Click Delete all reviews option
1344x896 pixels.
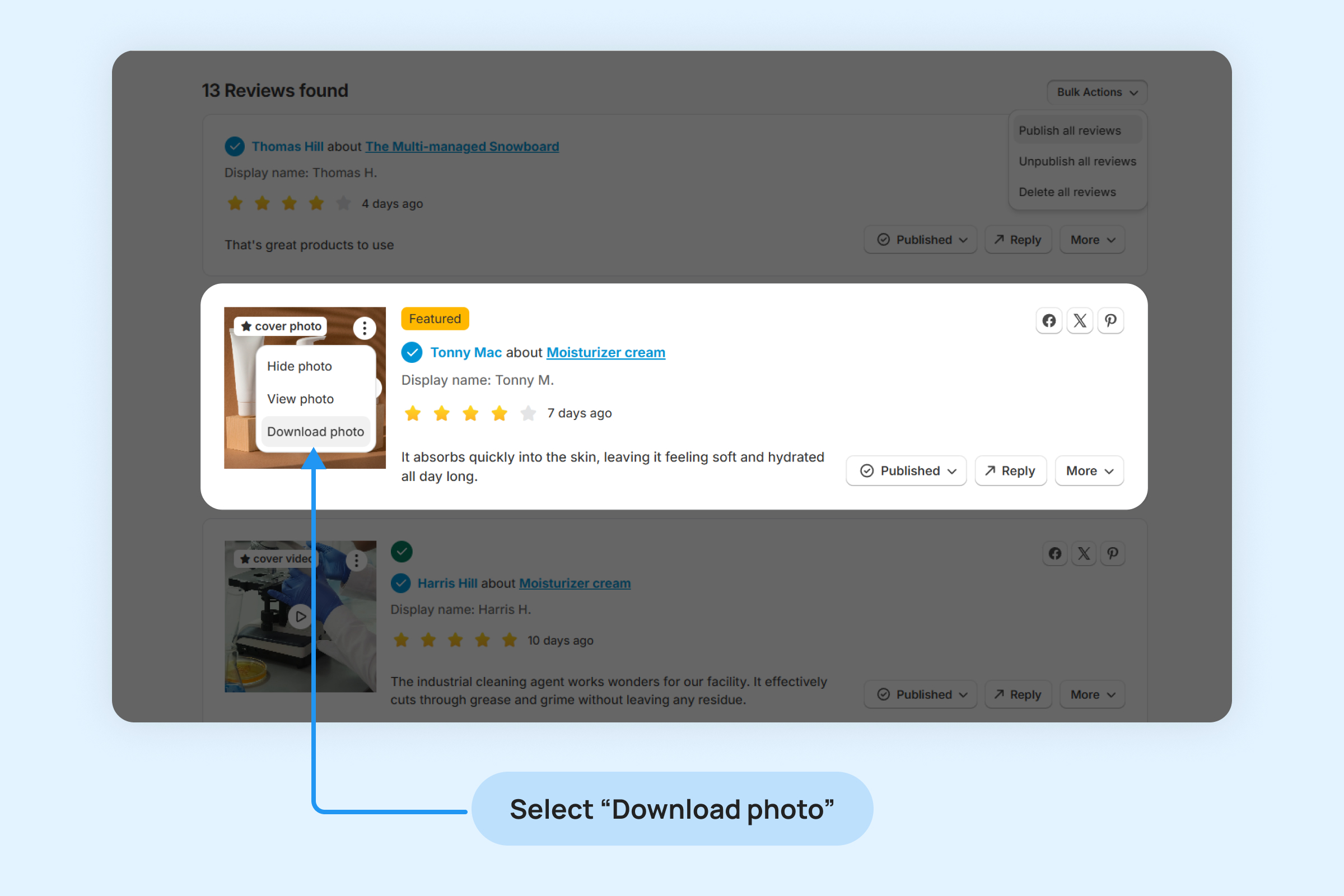pyautogui.click(x=1067, y=192)
